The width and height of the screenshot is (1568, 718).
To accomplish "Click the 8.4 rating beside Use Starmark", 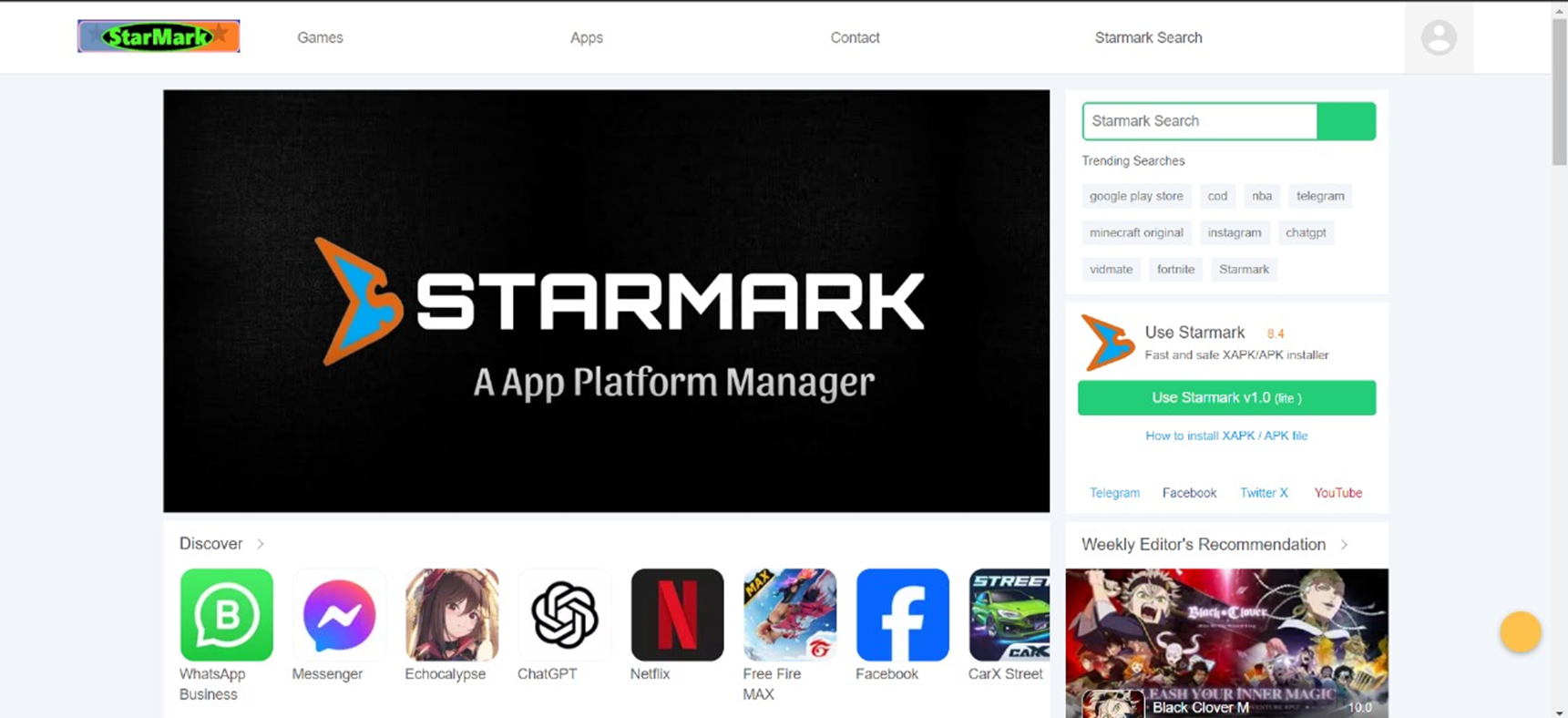I will [1275, 334].
